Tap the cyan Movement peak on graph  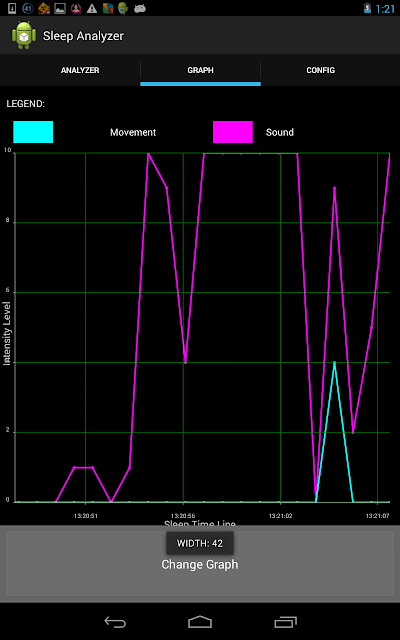click(334, 362)
